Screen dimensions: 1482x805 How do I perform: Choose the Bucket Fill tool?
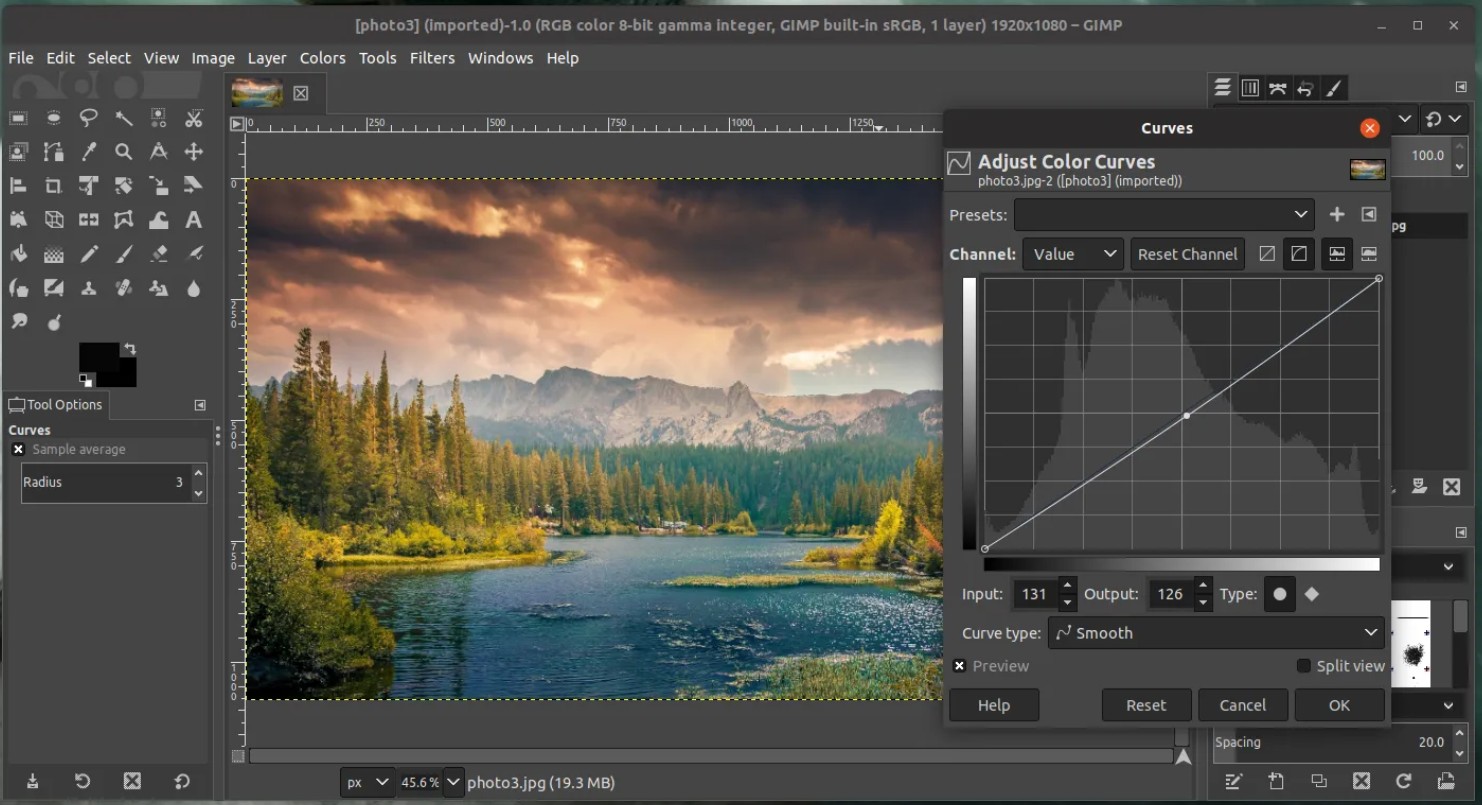[19, 254]
